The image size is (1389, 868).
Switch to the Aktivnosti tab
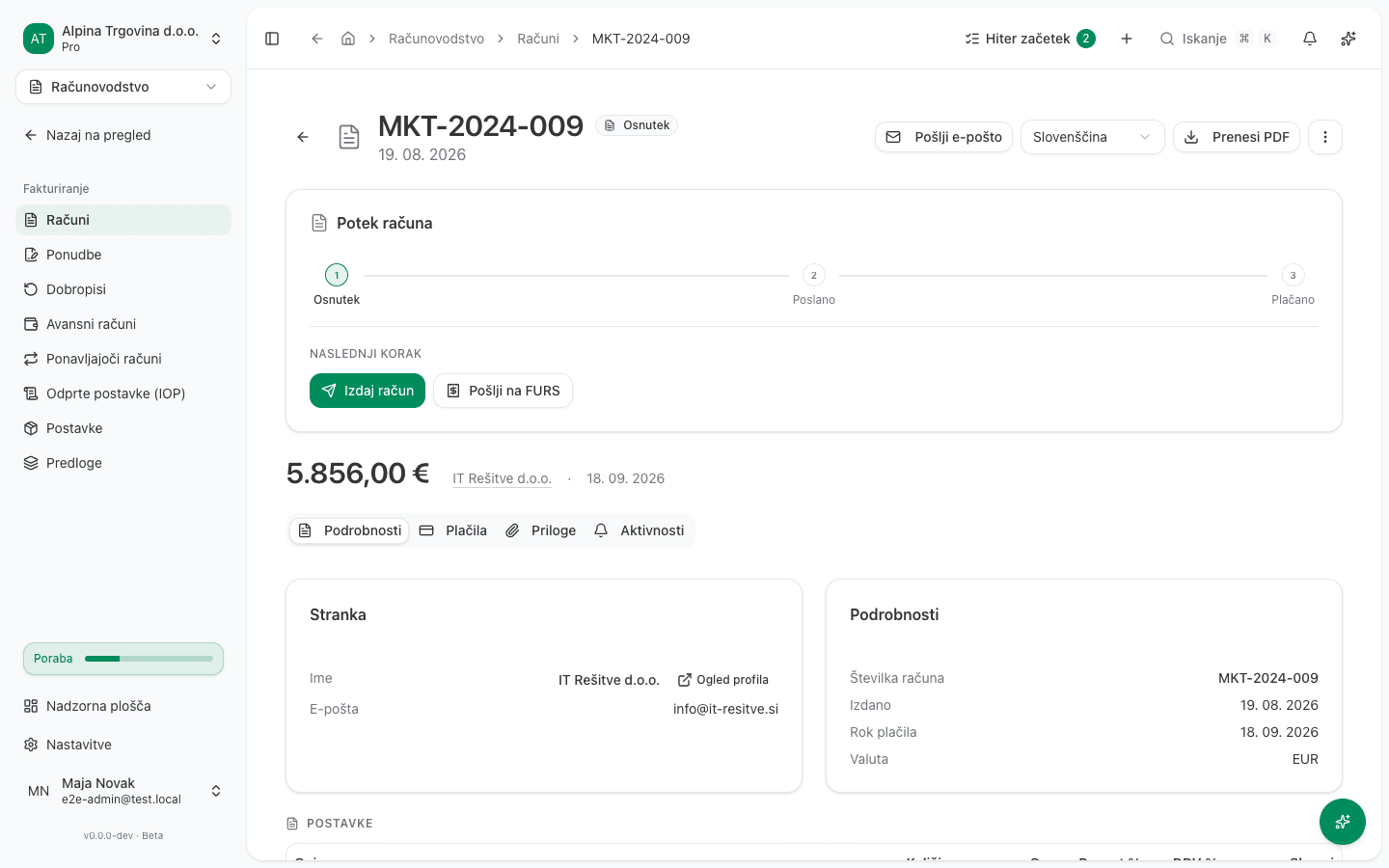pyautogui.click(x=640, y=530)
